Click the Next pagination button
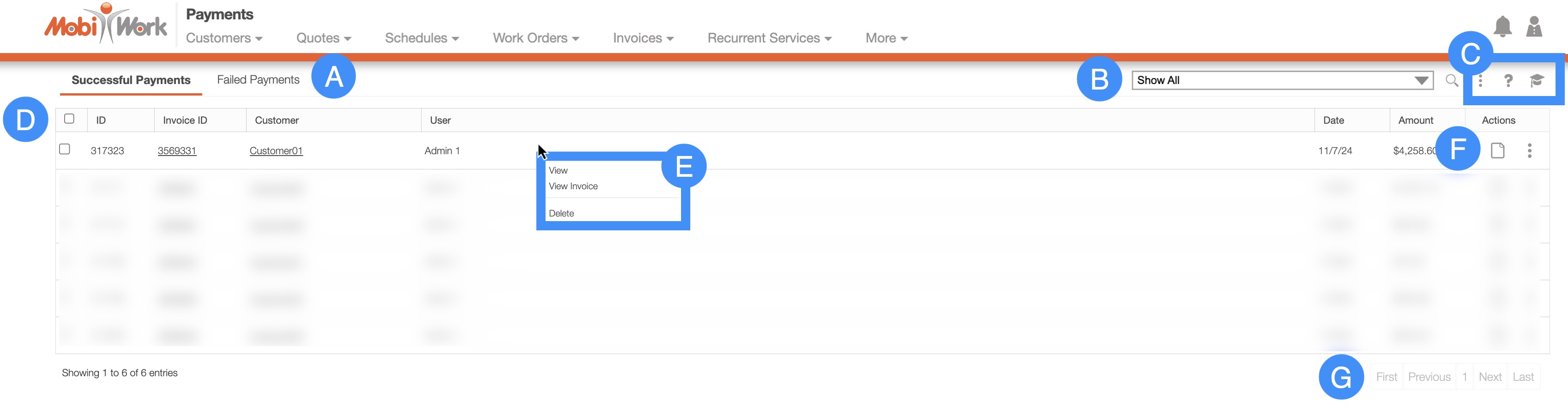The width and height of the screenshot is (1568, 409). coord(1490,377)
